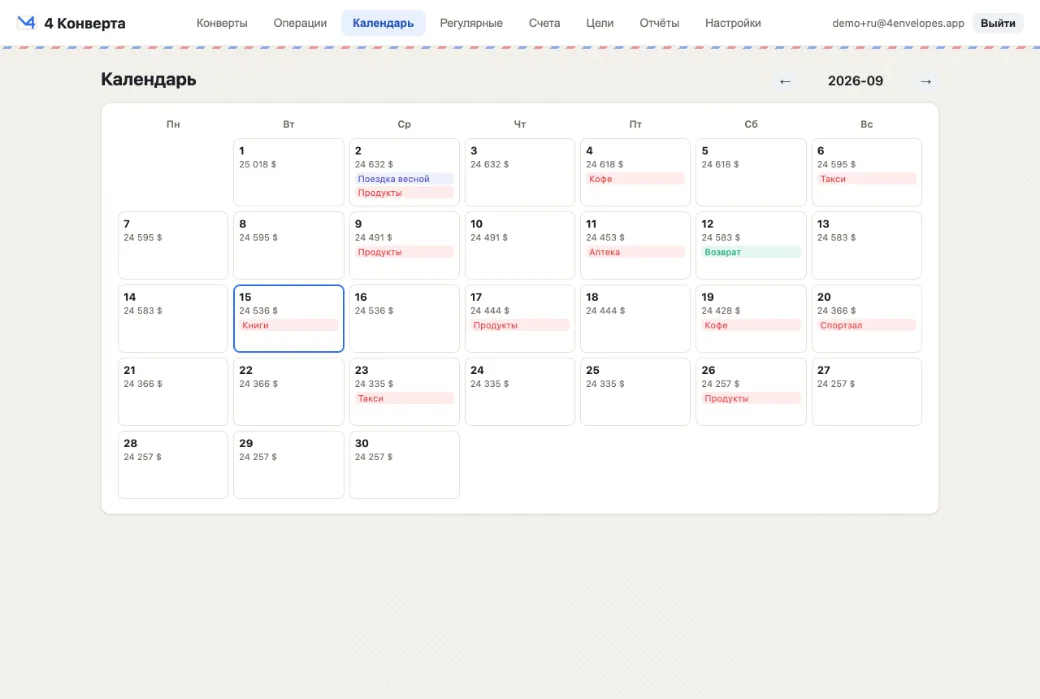1040x699 pixels.
Task: Open the Настройки tab
Action: (x=733, y=23)
